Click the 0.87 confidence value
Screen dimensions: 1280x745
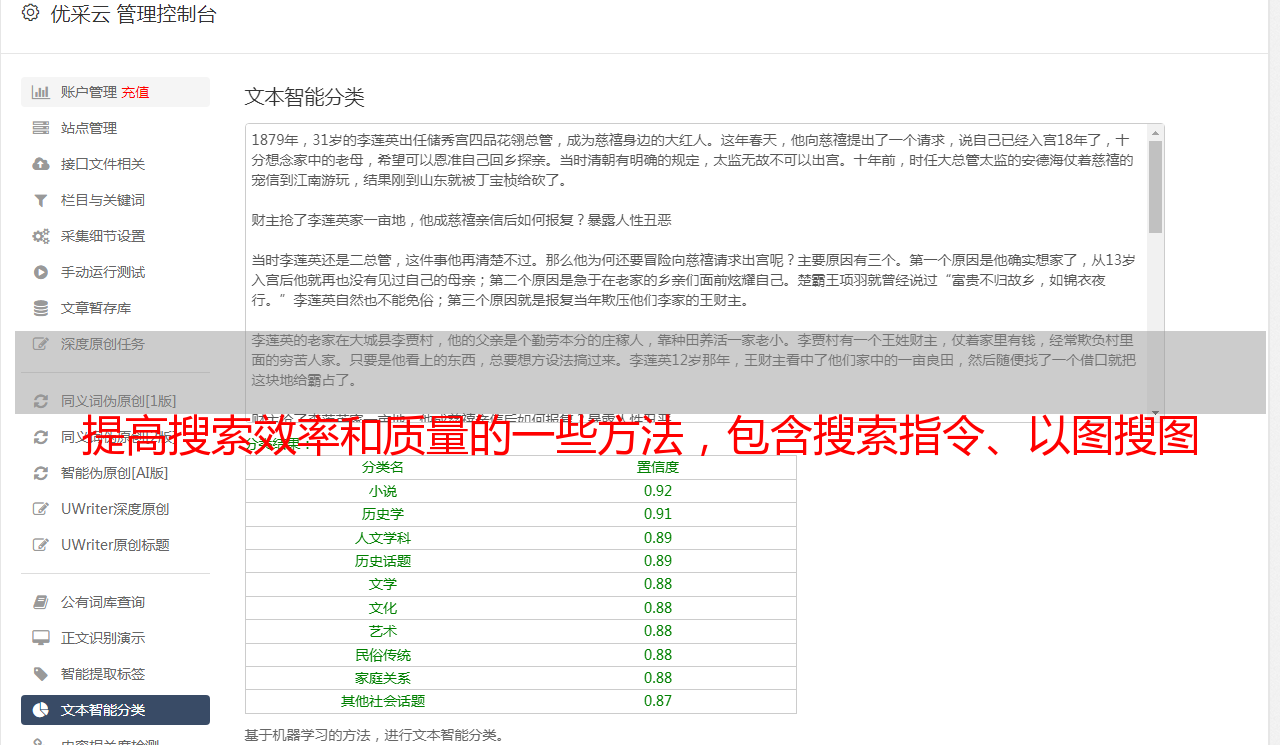[x=658, y=701]
